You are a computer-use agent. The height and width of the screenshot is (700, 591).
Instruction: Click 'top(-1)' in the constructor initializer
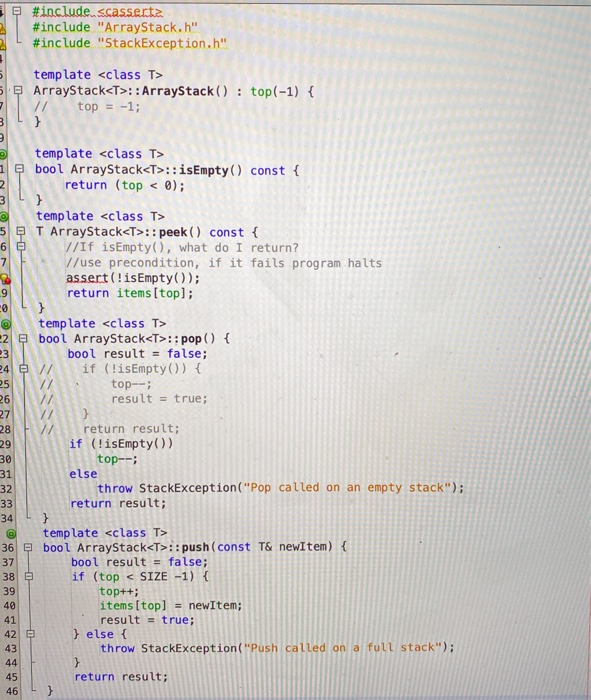(x=274, y=92)
